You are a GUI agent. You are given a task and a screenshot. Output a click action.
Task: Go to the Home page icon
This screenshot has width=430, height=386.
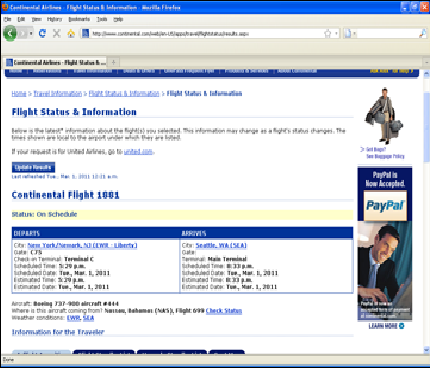[71, 33]
